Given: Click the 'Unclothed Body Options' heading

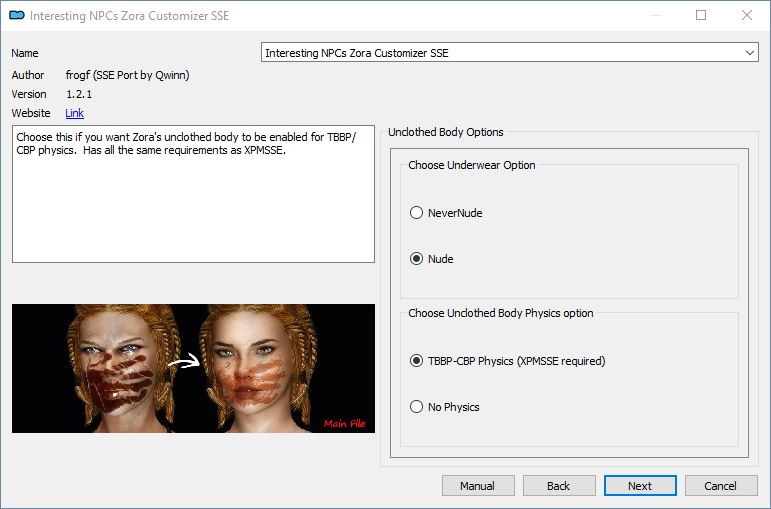Looking at the screenshot, I should click(x=445, y=132).
